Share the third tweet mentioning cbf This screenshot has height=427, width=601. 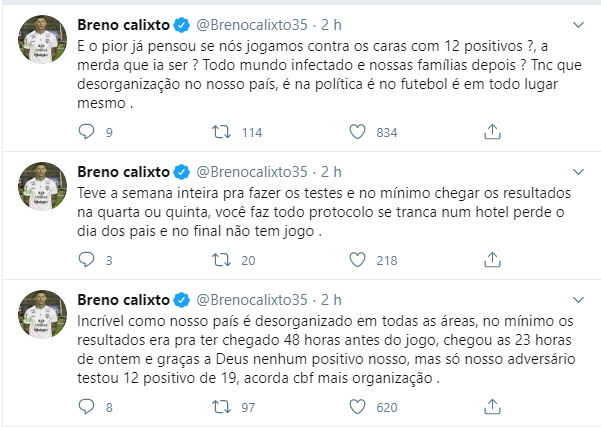pos(492,407)
